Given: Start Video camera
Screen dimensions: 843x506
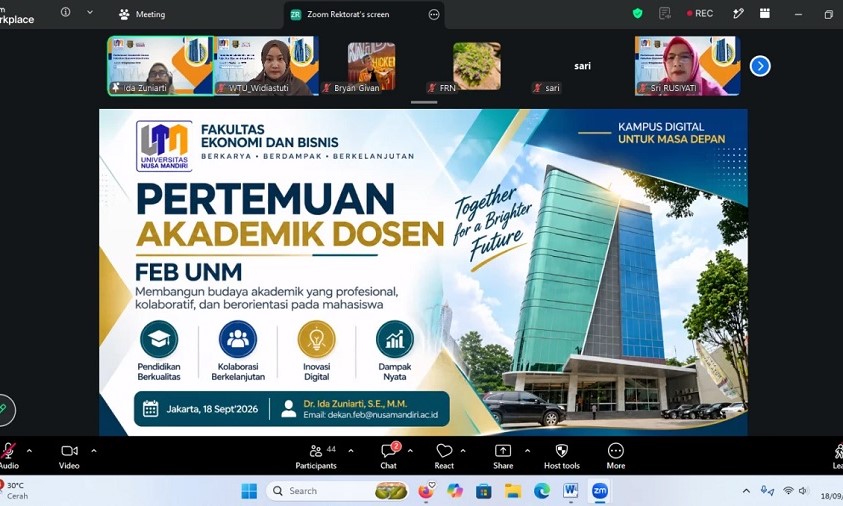Looking at the screenshot, I should point(69,456).
